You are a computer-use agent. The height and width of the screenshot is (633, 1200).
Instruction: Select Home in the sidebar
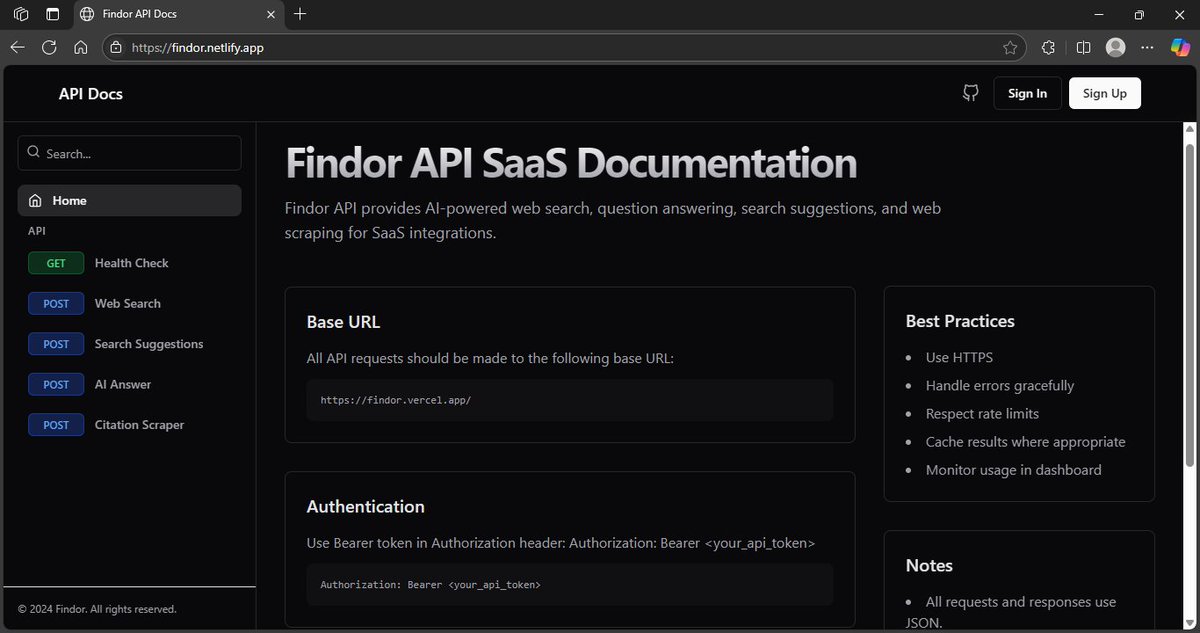click(129, 201)
